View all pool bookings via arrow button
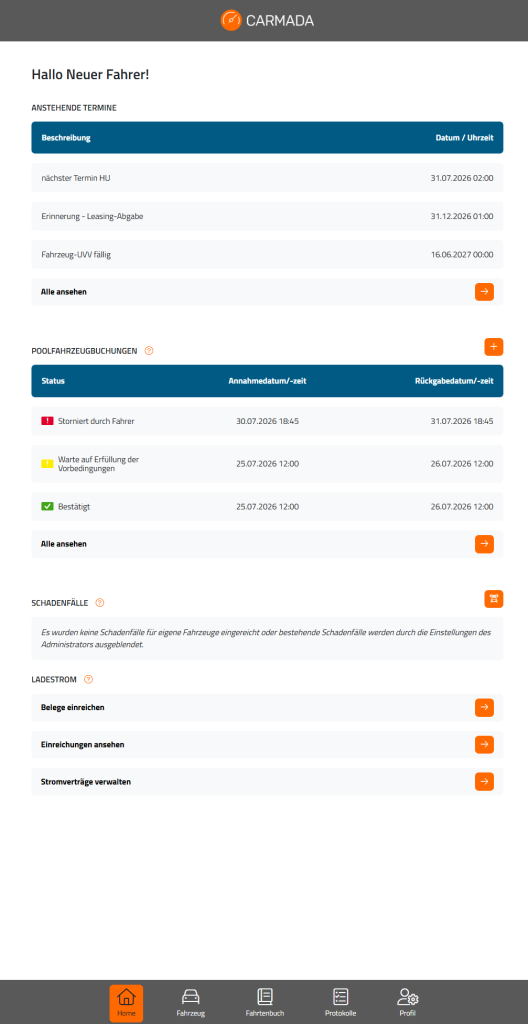 pos(484,544)
